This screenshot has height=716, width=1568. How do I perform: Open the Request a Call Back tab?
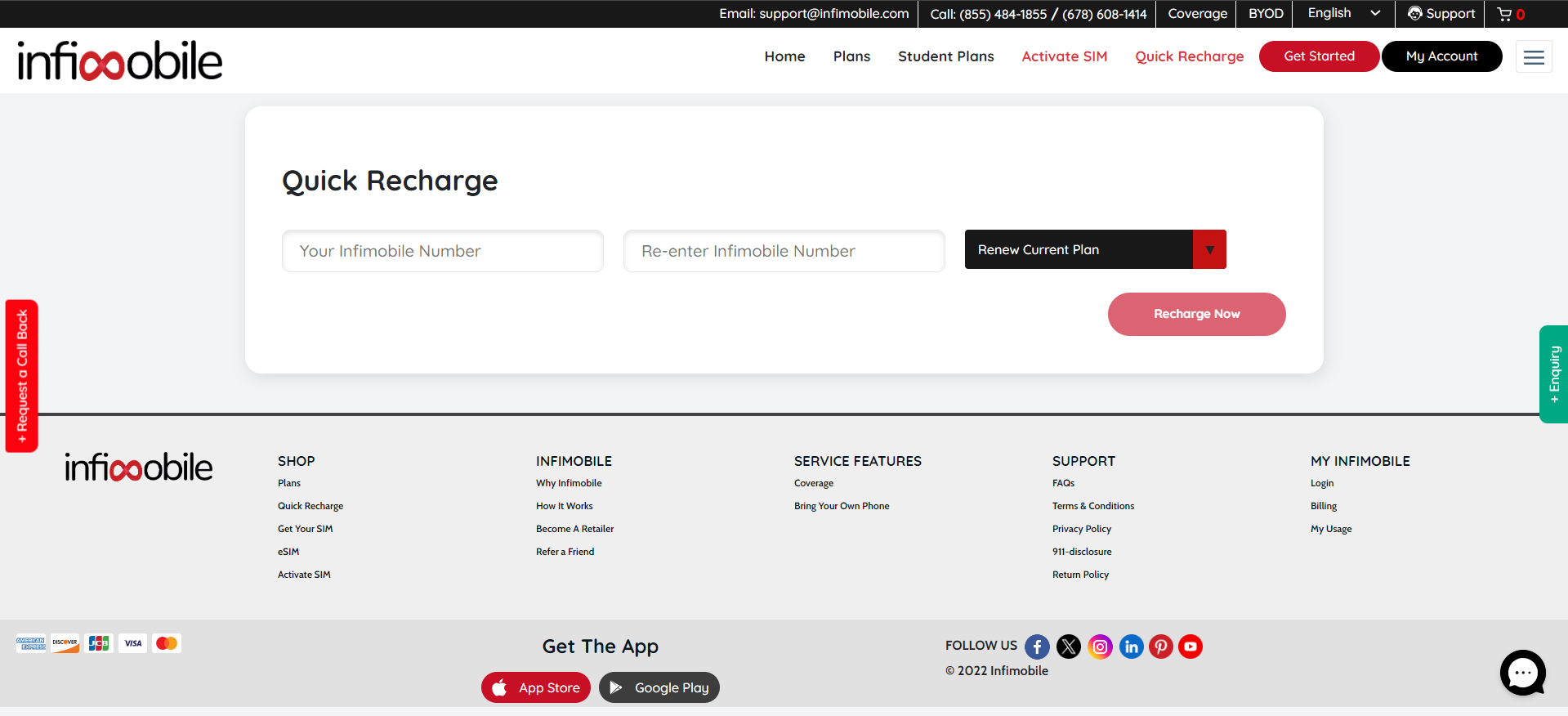click(22, 376)
